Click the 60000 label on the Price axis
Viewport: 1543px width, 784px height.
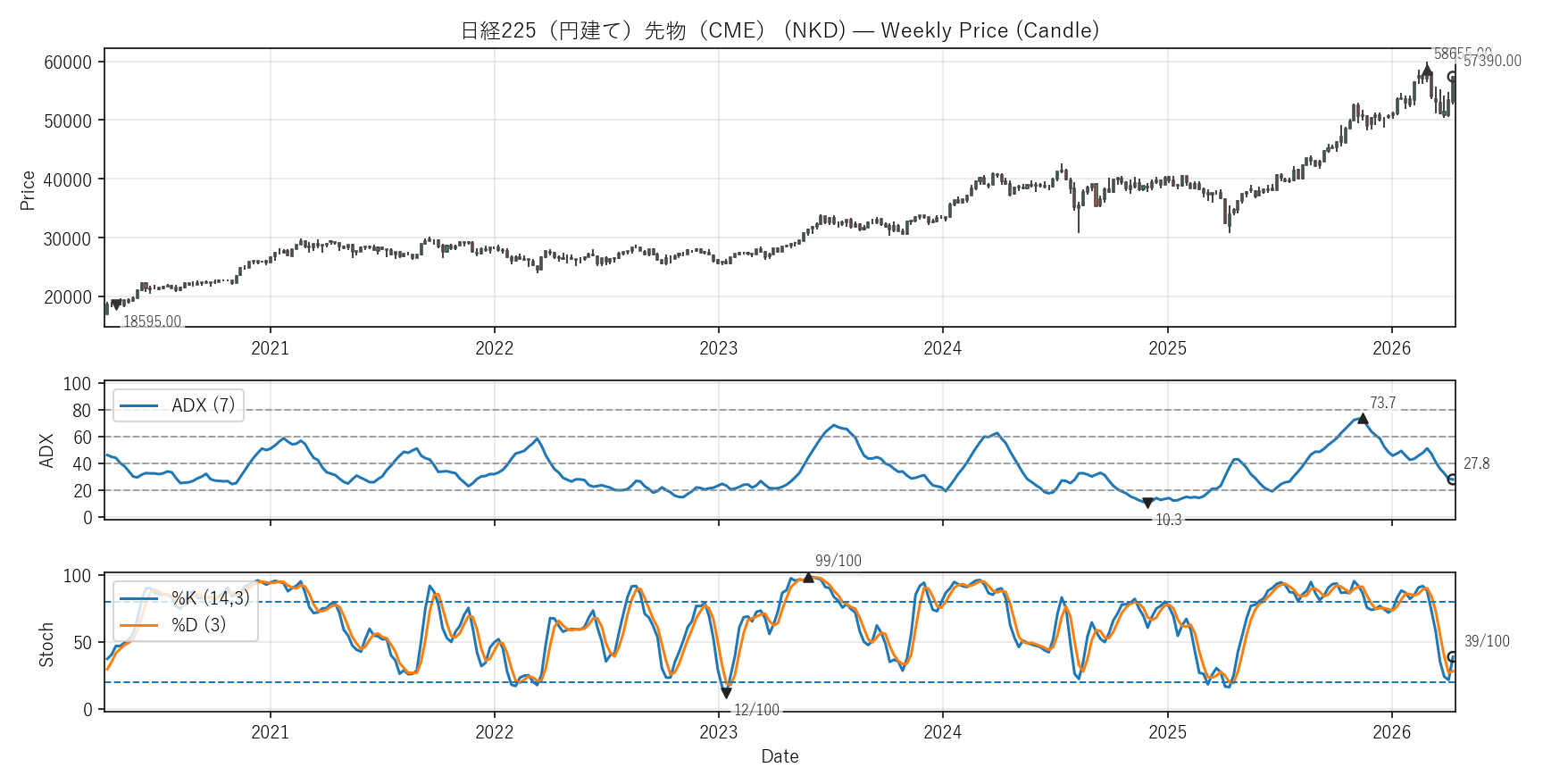point(68,62)
